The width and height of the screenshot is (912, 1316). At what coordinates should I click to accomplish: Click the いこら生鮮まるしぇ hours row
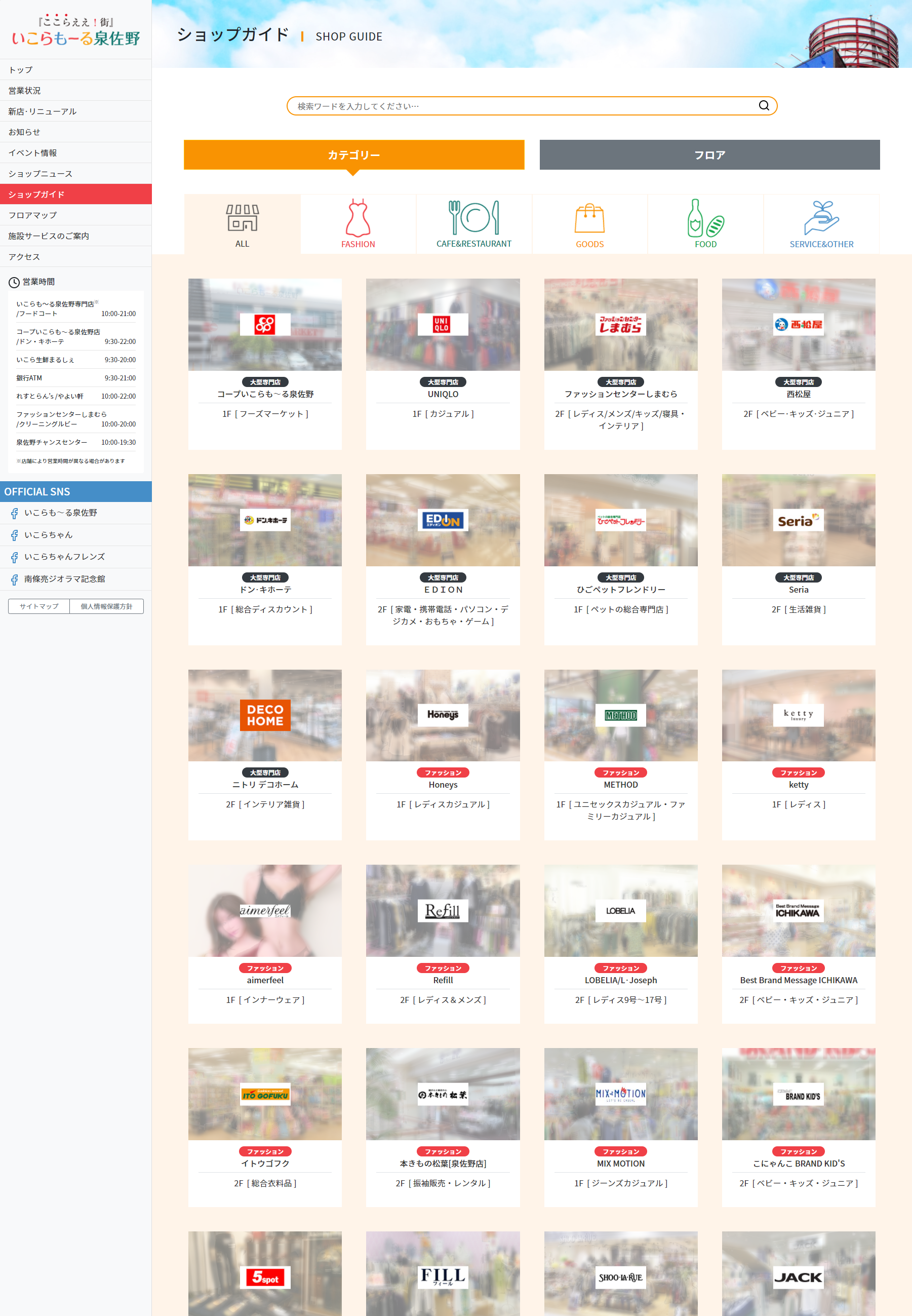76,360
